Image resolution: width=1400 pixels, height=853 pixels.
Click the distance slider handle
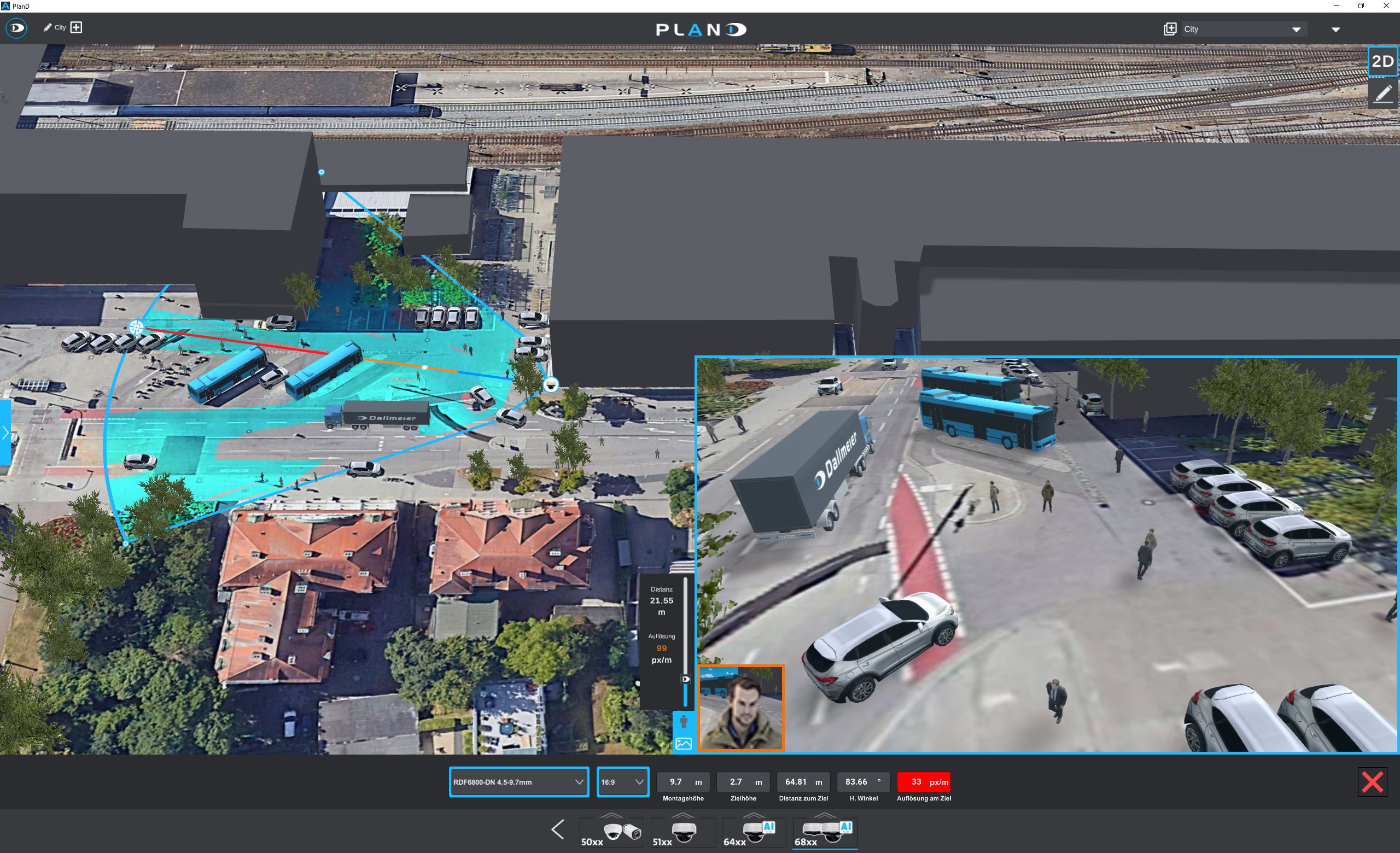[686, 679]
